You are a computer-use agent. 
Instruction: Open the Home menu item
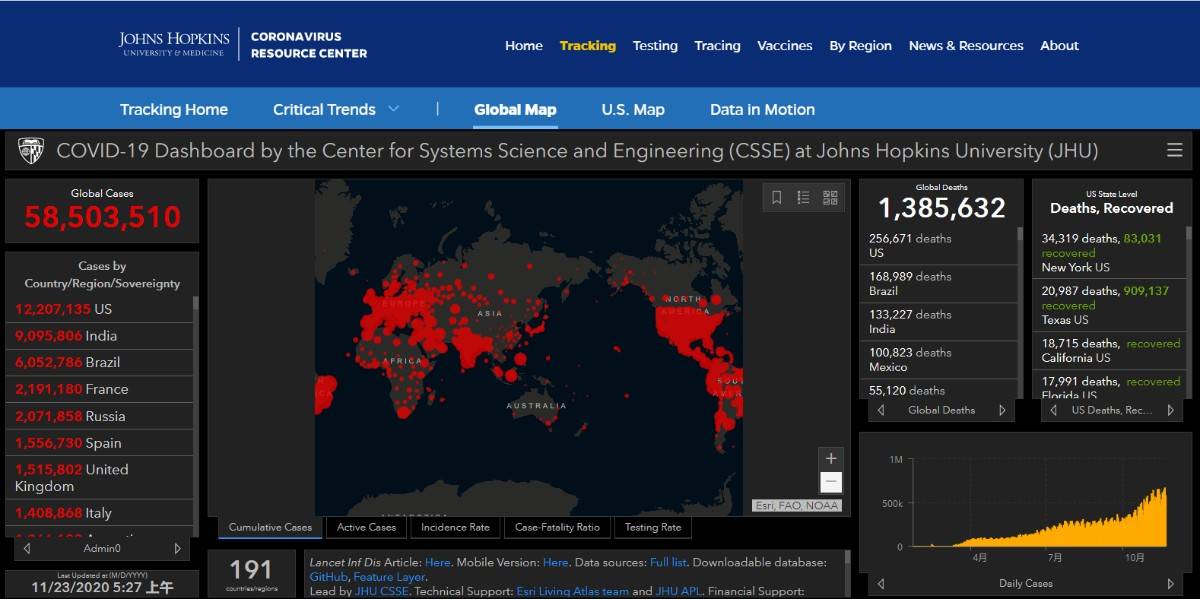click(524, 45)
